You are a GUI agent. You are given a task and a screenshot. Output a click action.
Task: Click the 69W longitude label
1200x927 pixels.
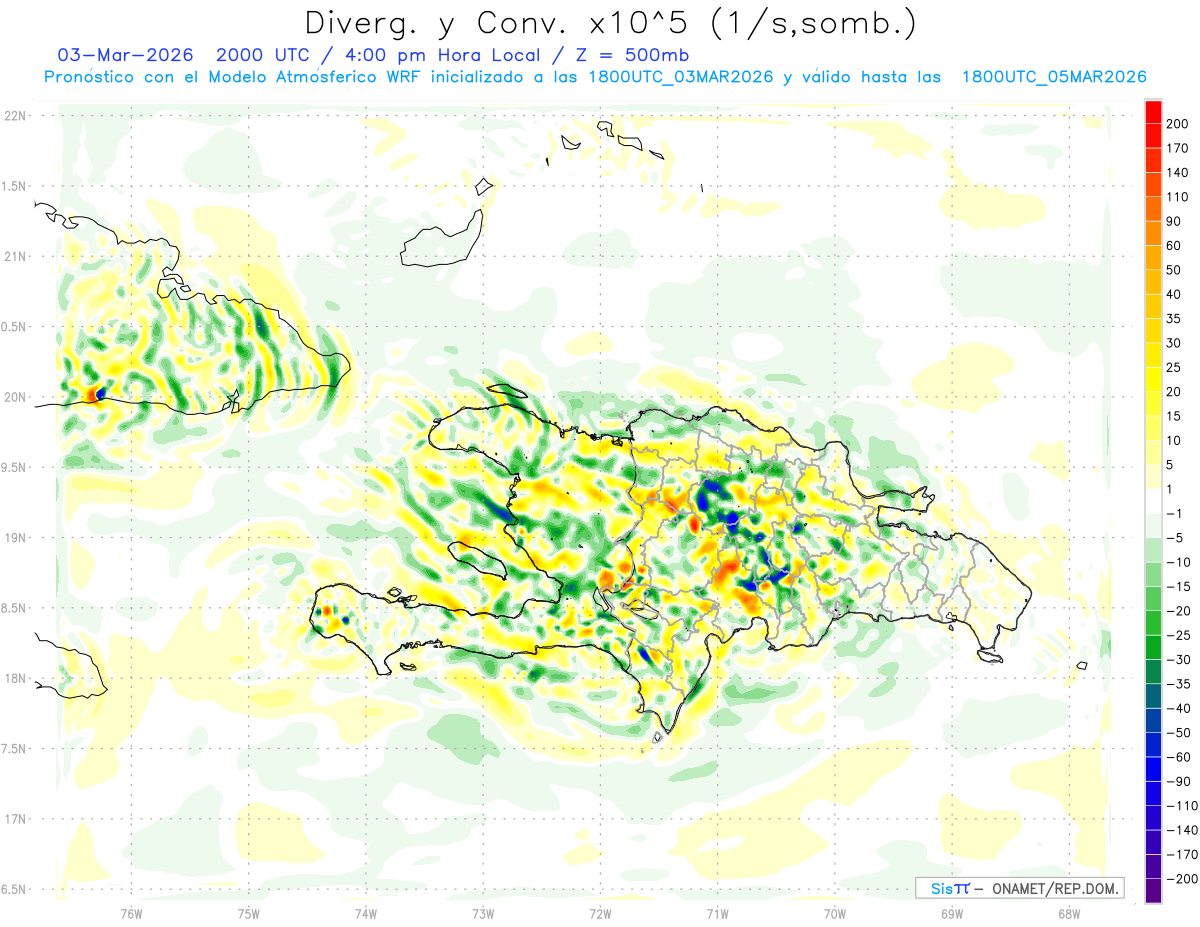tap(952, 913)
